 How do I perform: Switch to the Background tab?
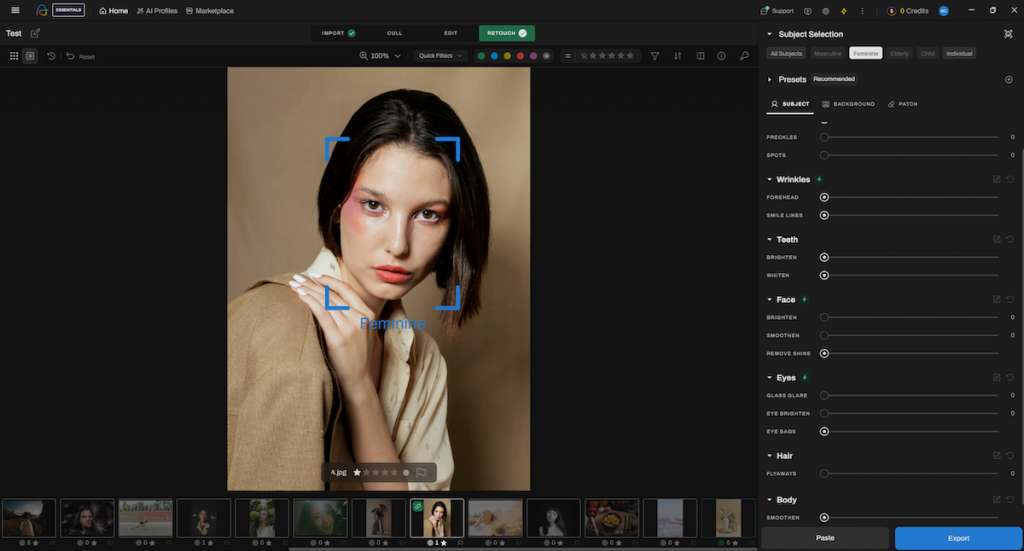(x=848, y=104)
